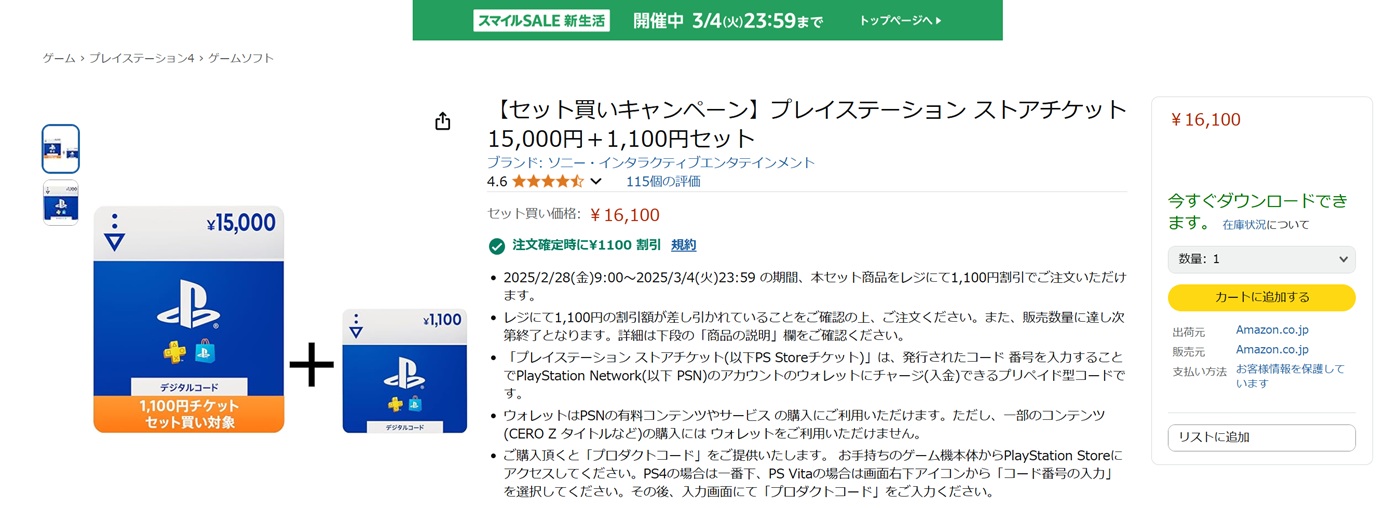Select the first product thumbnail

click(x=61, y=149)
